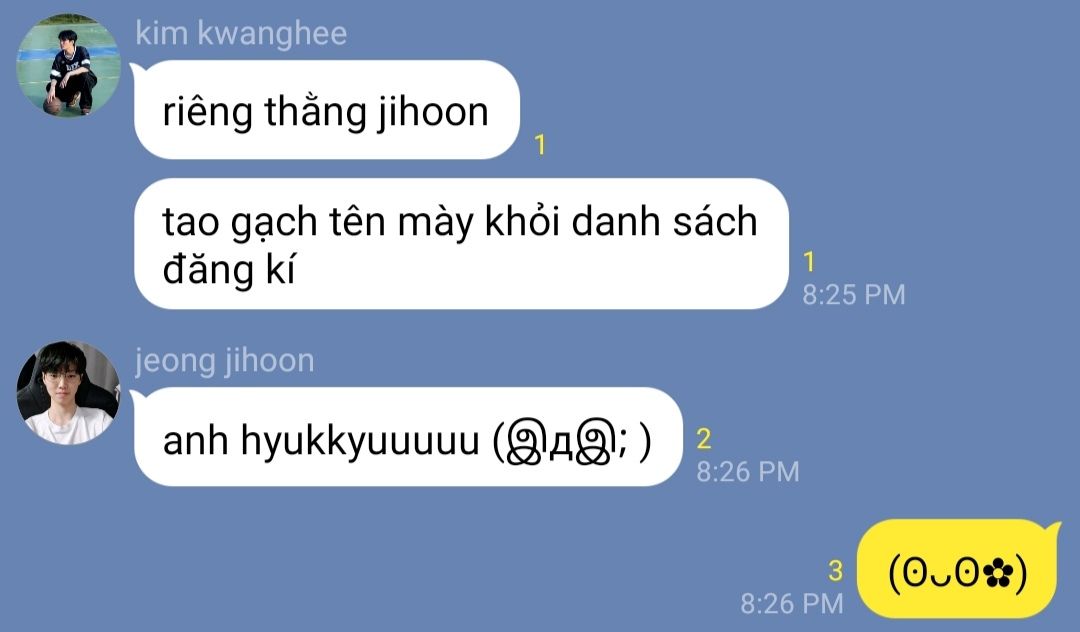Screen dimensions: 1080x632
Task: Tap unread count 1 beside 'riêng thằng jihoon'
Action: [x=540, y=145]
